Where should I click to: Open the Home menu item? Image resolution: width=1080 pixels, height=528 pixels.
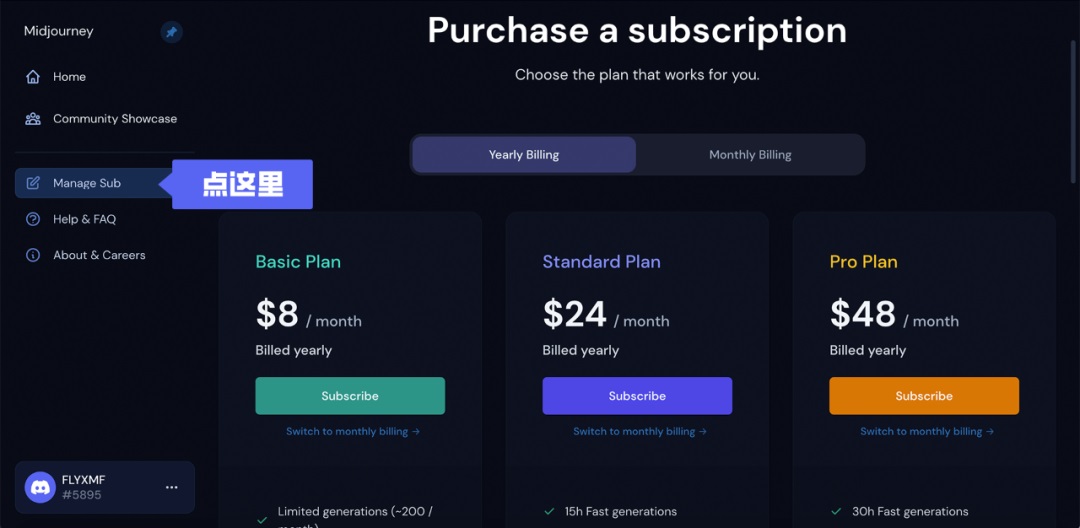pyautogui.click(x=69, y=77)
